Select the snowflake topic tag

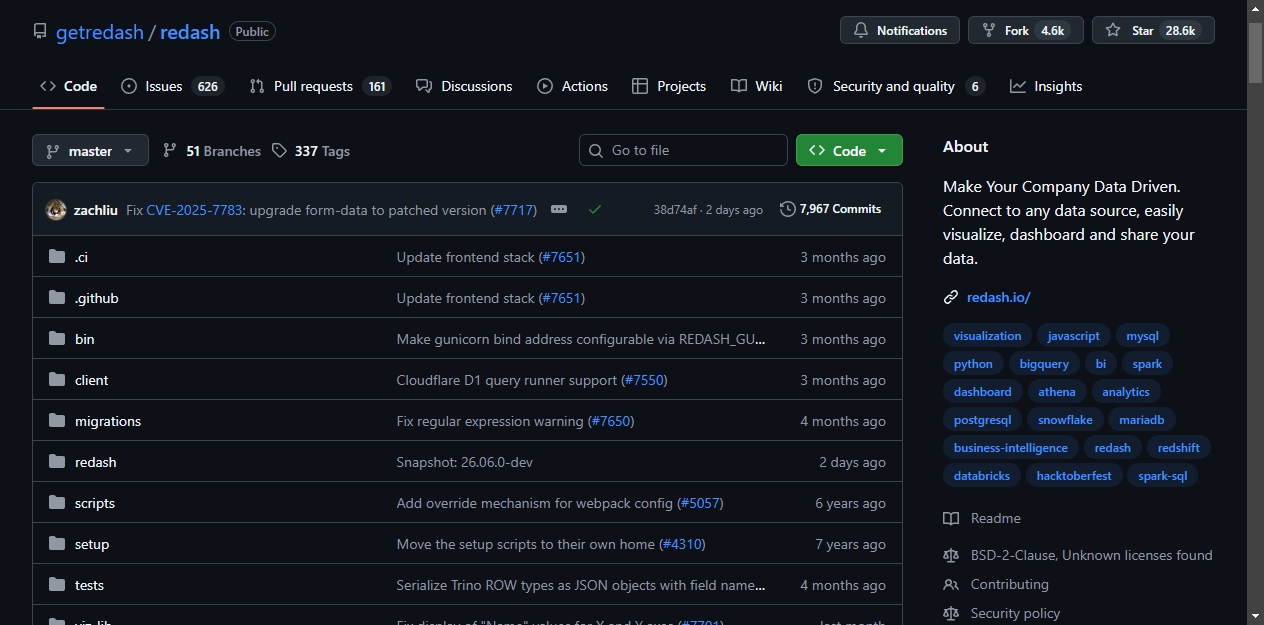point(1065,420)
